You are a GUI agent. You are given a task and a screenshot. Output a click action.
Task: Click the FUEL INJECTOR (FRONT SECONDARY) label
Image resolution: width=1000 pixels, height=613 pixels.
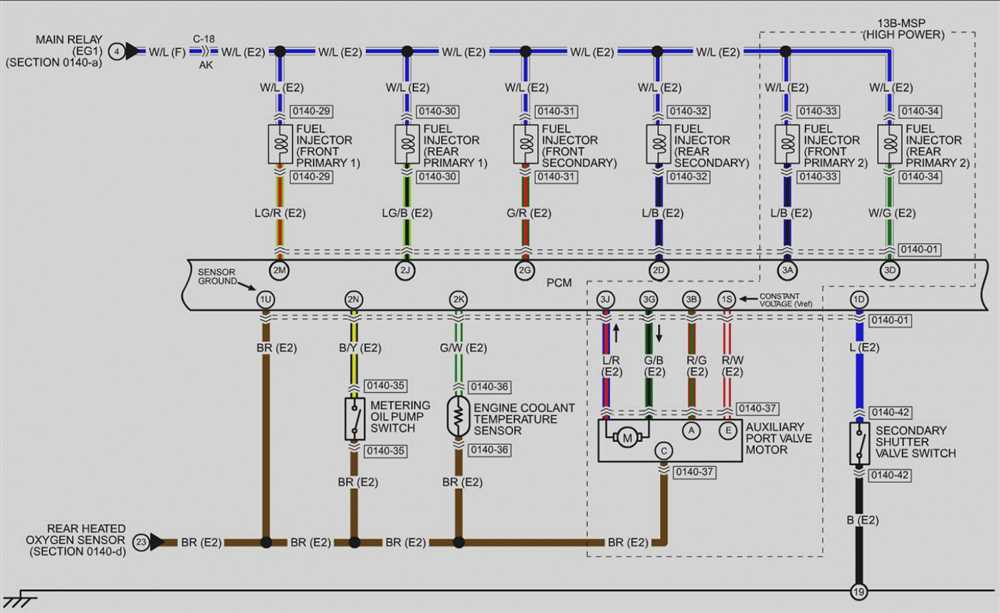point(579,145)
